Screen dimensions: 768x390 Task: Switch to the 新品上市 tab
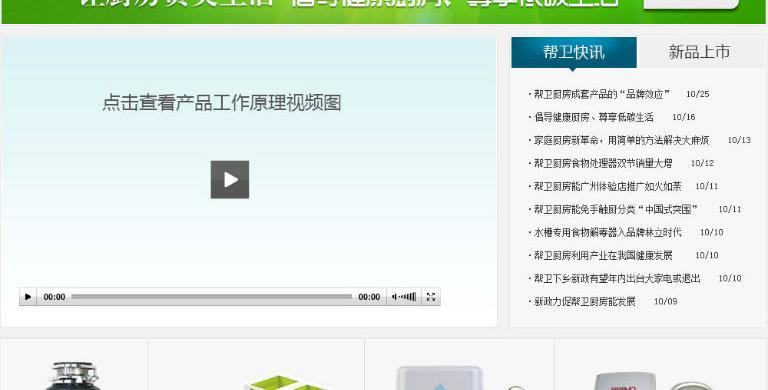[x=699, y=52]
